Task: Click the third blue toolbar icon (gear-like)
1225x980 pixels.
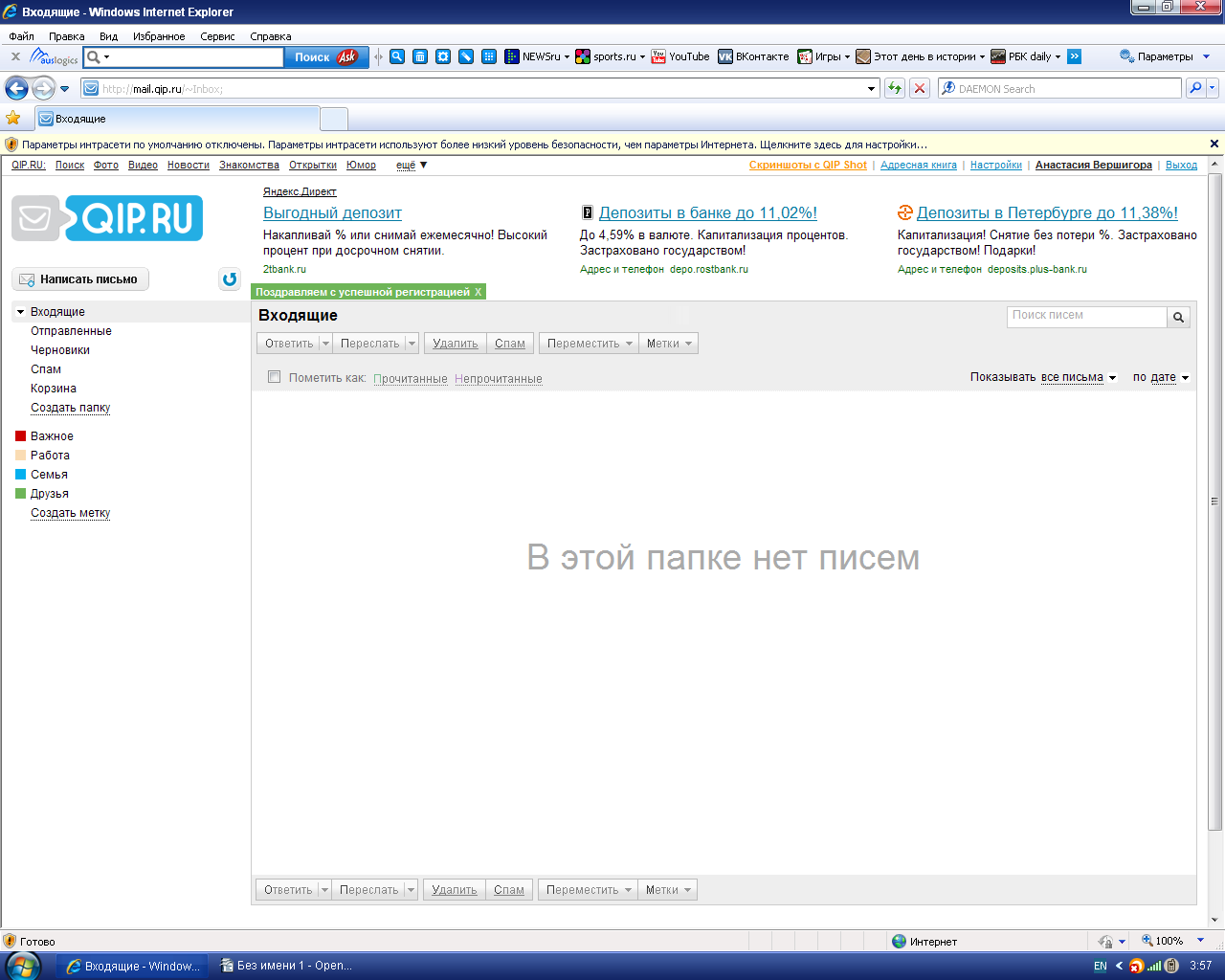Action: pos(443,56)
